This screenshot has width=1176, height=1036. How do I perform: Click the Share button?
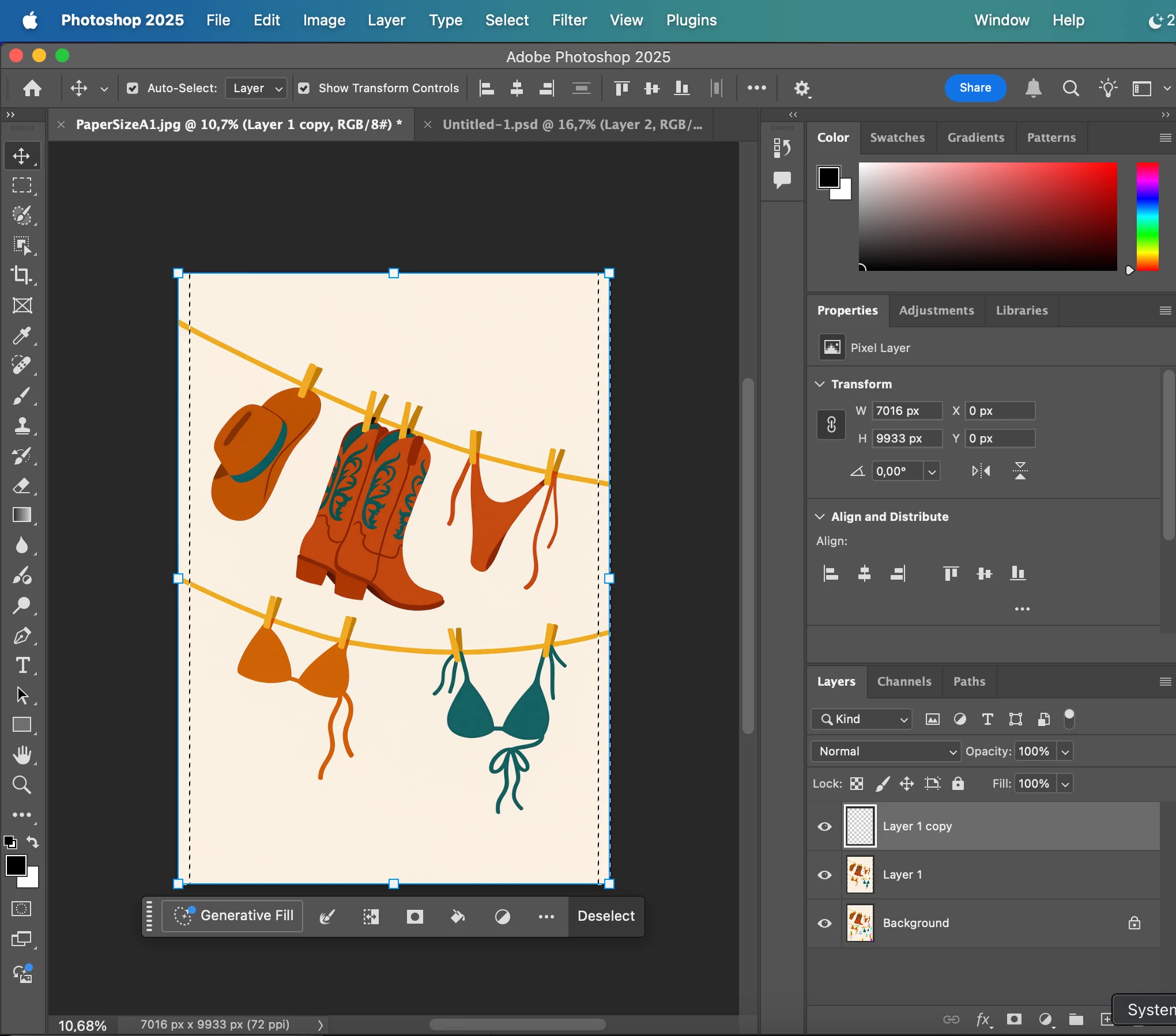click(975, 88)
